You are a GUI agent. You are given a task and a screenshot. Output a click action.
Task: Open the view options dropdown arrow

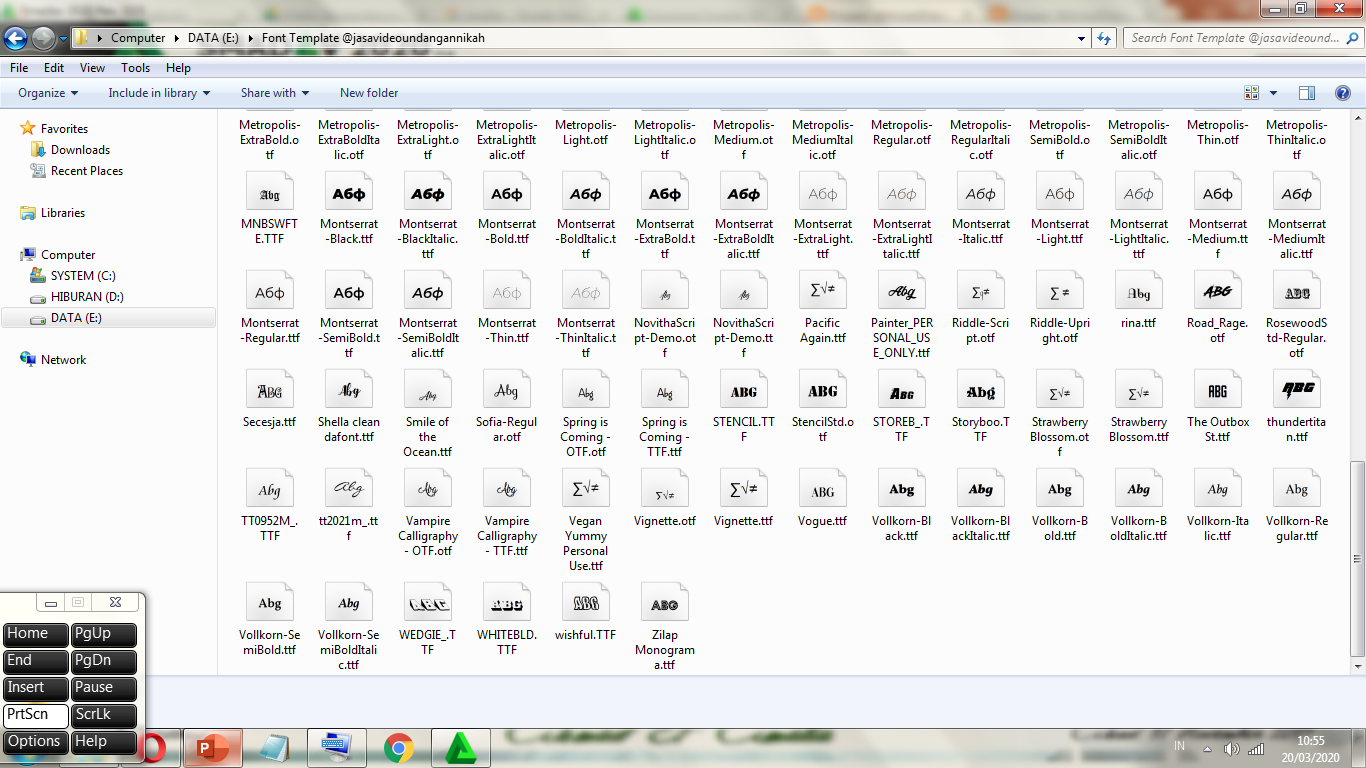(1273, 93)
